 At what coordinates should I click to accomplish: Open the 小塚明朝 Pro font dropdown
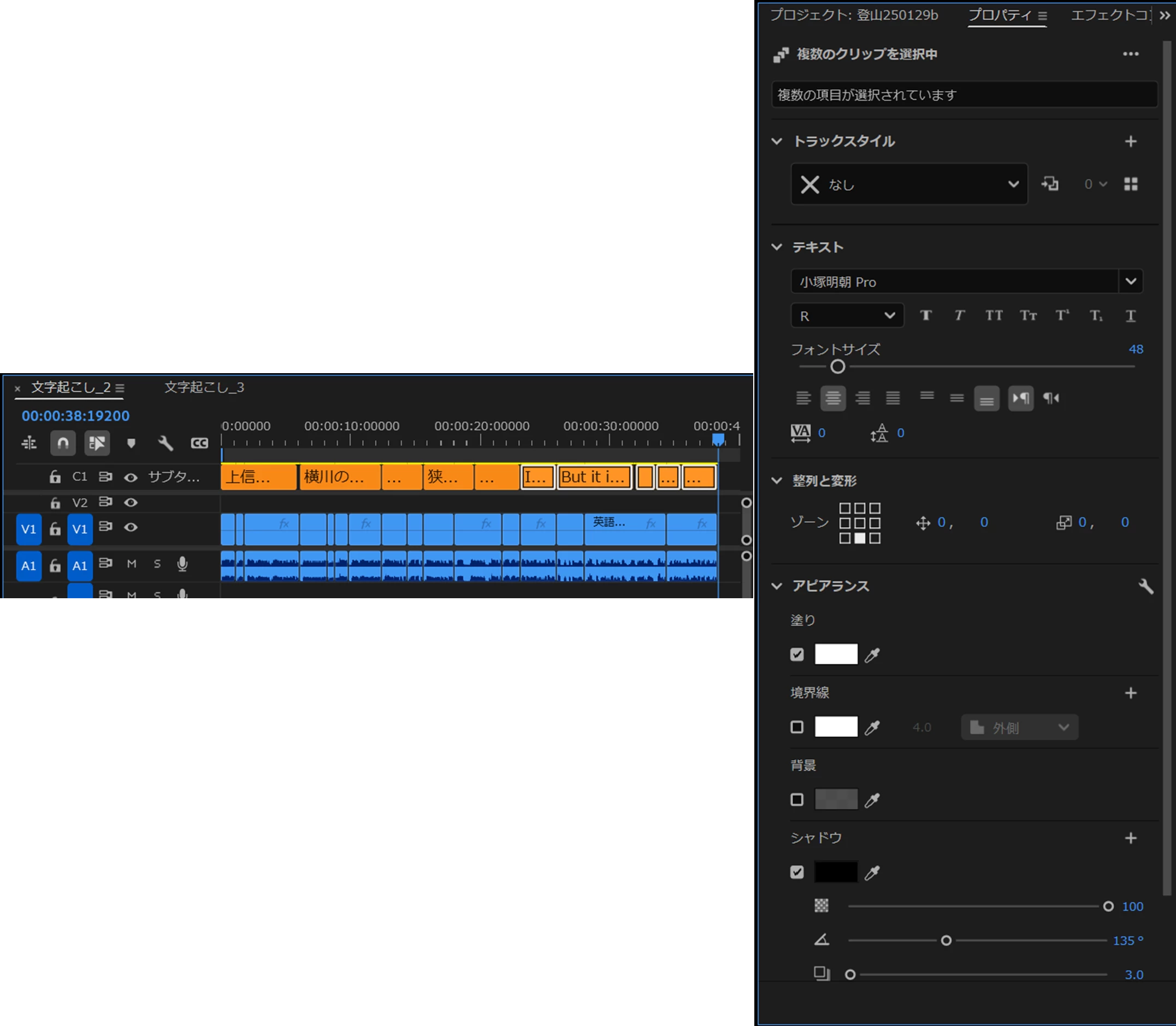point(1130,281)
